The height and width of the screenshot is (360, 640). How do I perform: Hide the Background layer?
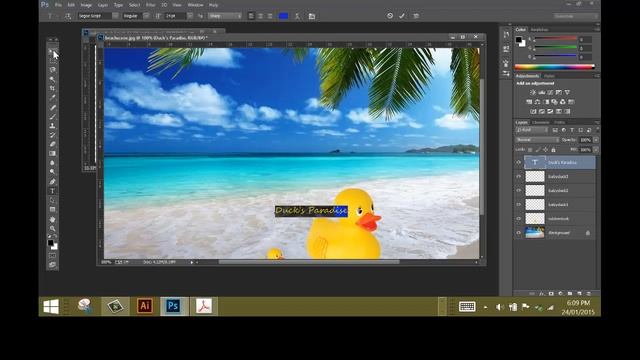click(x=519, y=233)
